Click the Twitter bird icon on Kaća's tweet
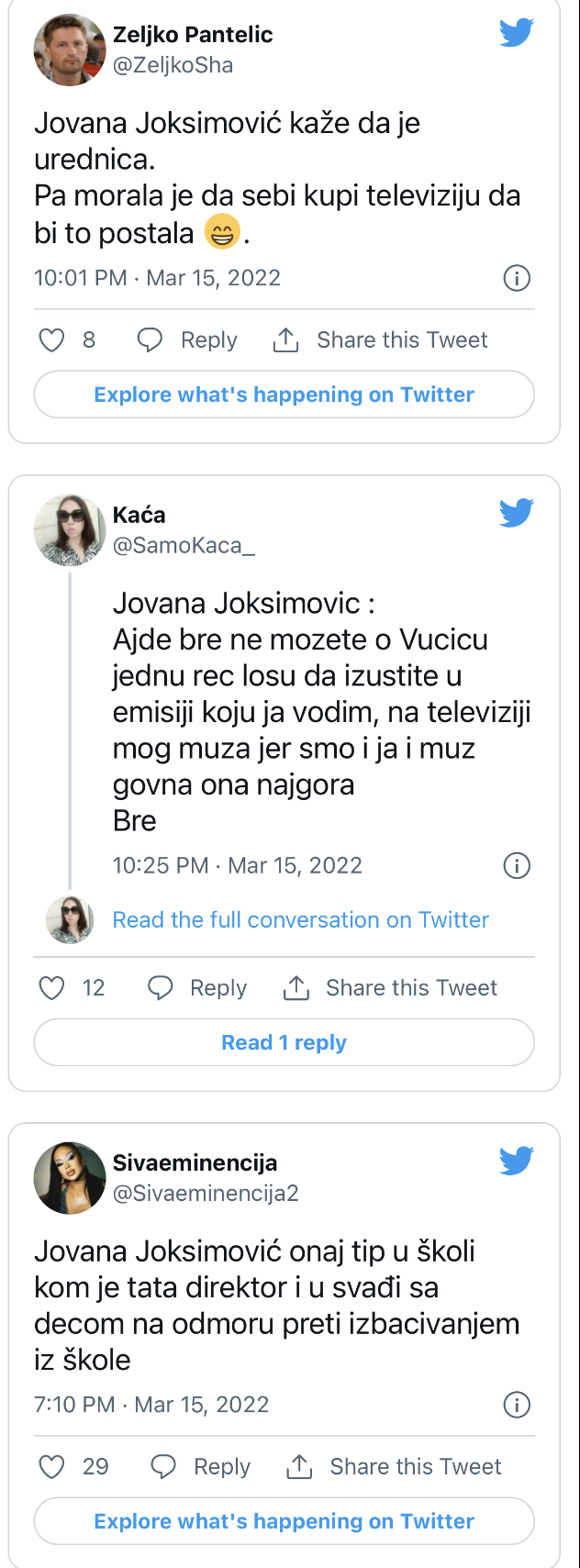Image resolution: width=580 pixels, height=1568 pixels. click(517, 513)
